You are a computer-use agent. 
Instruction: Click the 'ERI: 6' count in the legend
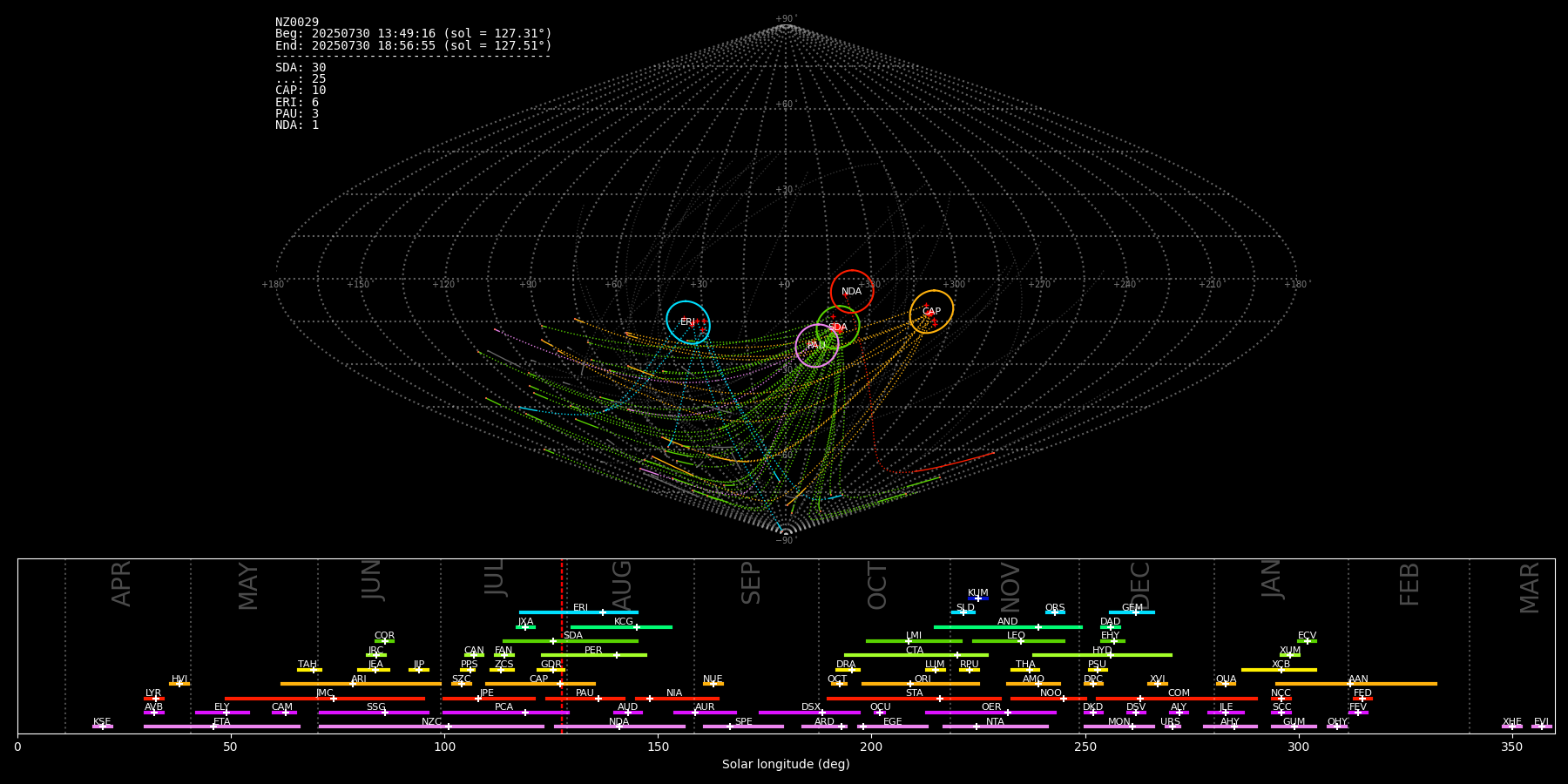pyautogui.click(x=297, y=103)
